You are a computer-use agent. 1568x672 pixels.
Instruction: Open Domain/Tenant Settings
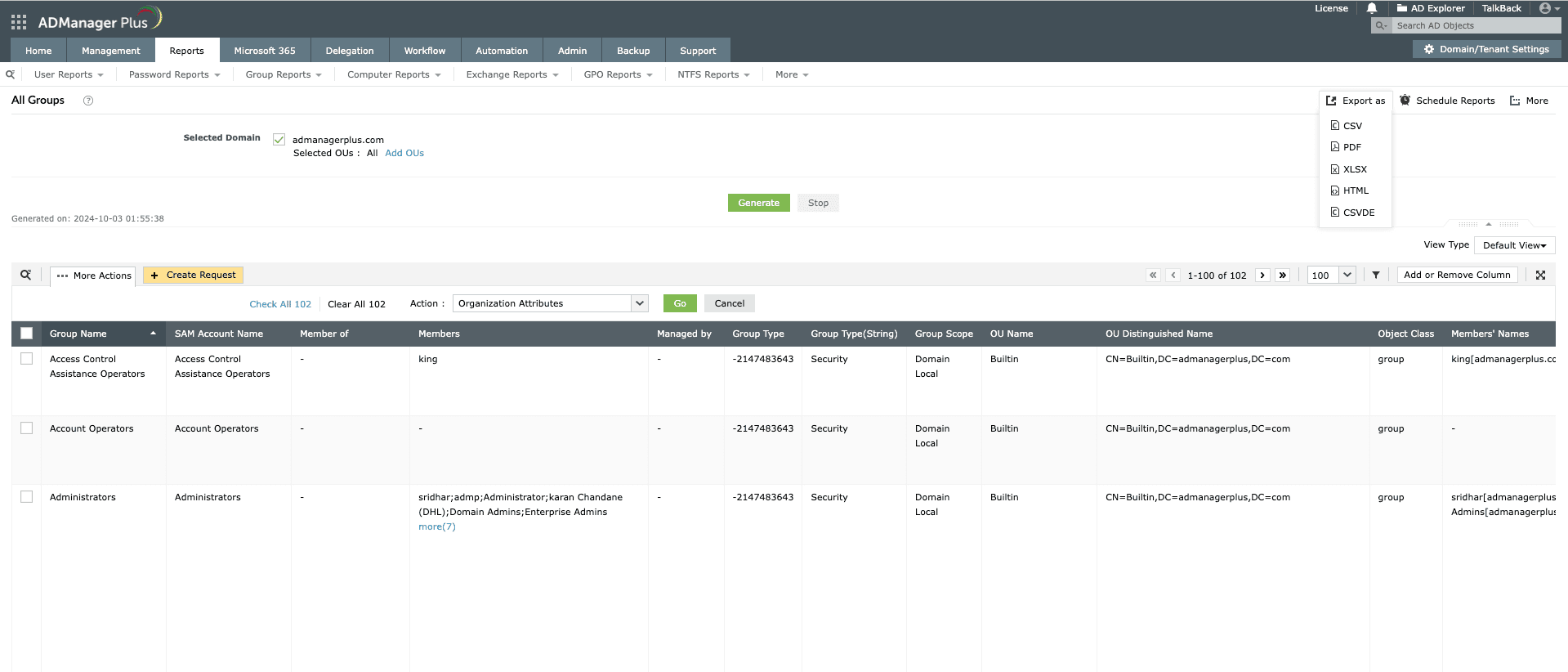click(1487, 49)
